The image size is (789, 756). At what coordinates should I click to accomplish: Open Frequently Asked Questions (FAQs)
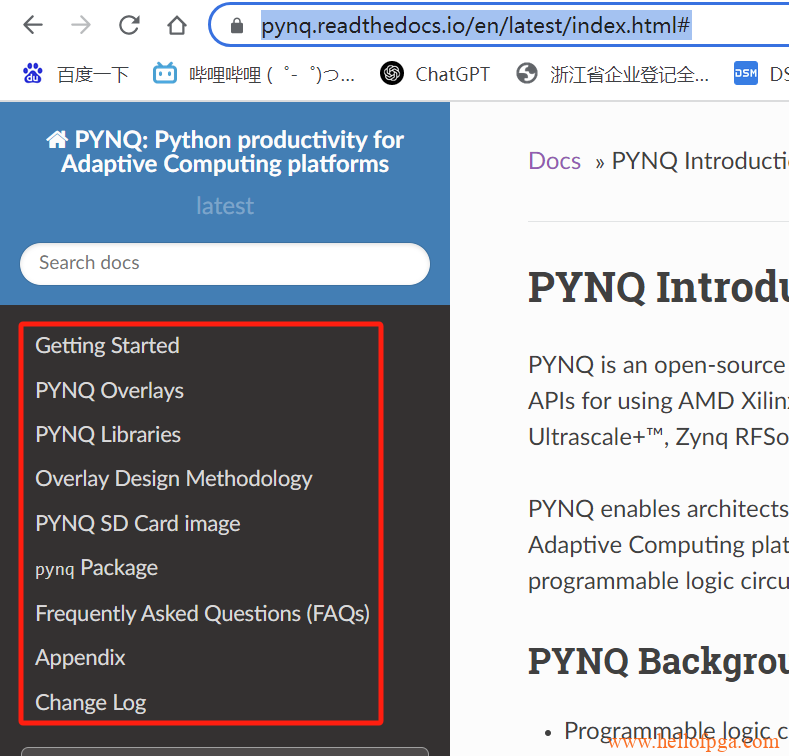point(202,614)
